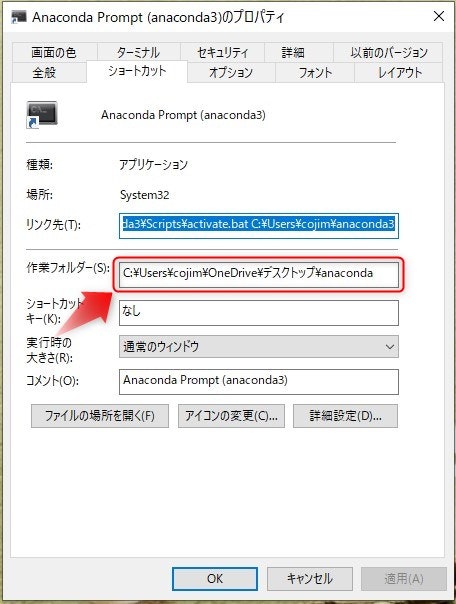The height and width of the screenshot is (604, 456).
Task: Click the 作業フォルダー path field
Action: tap(259, 275)
